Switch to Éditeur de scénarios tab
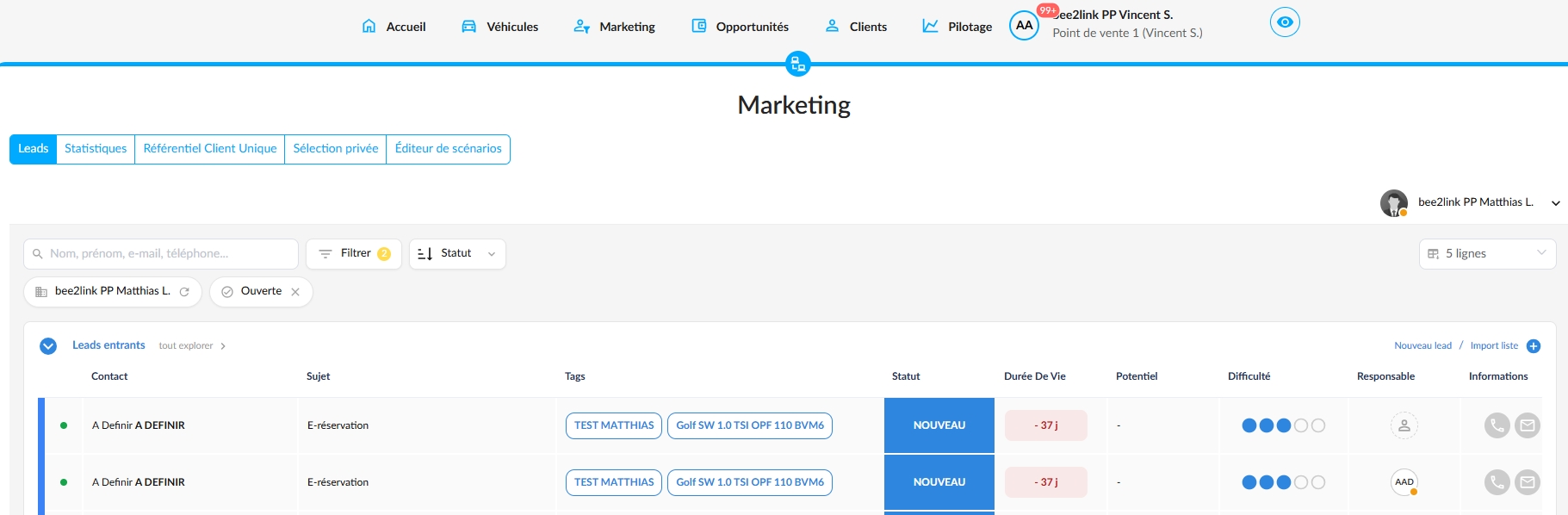The image size is (1568, 515). [448, 149]
